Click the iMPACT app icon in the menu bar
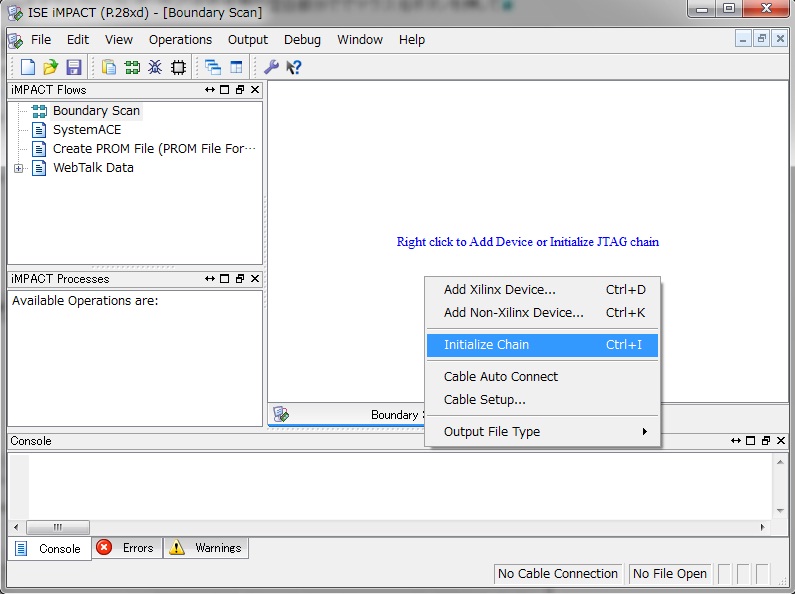 (x=16, y=40)
